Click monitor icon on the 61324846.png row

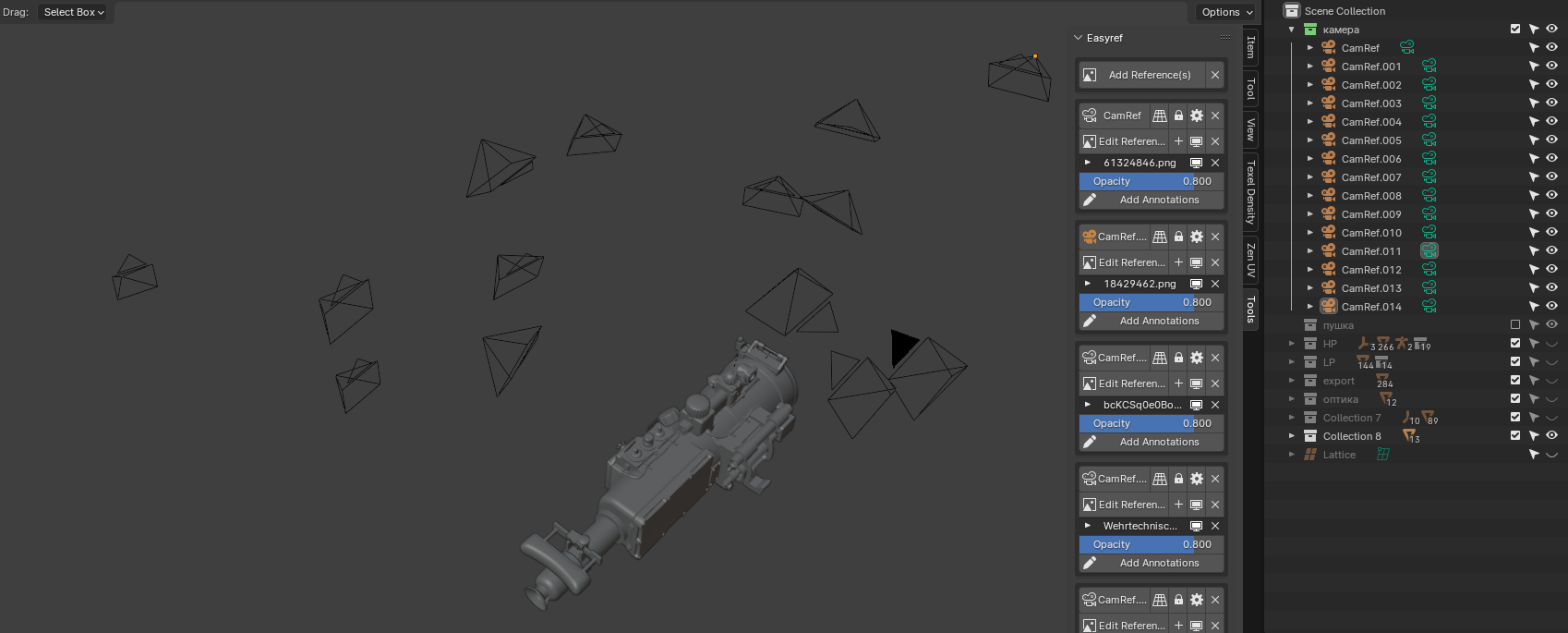click(1196, 163)
